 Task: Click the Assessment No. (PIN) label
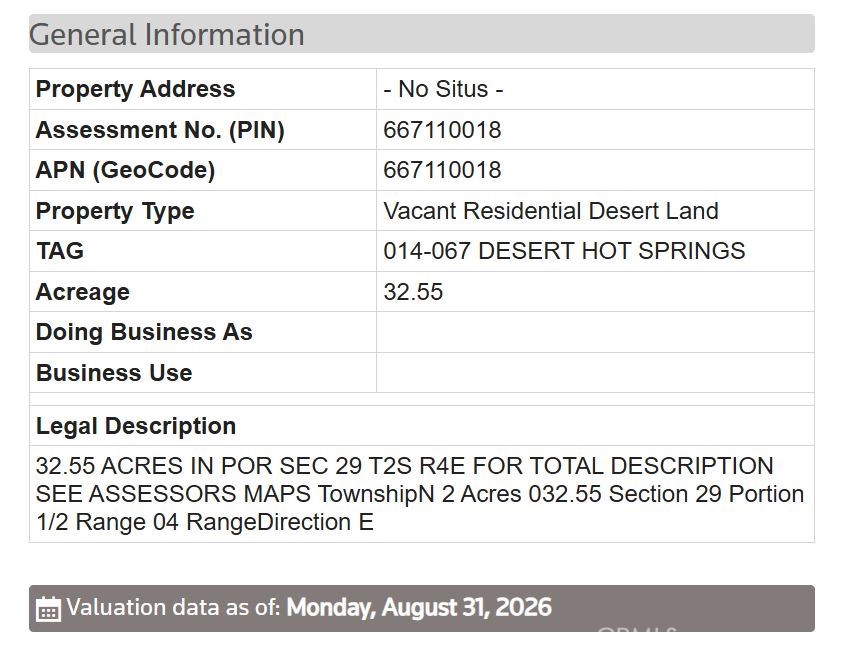160,130
